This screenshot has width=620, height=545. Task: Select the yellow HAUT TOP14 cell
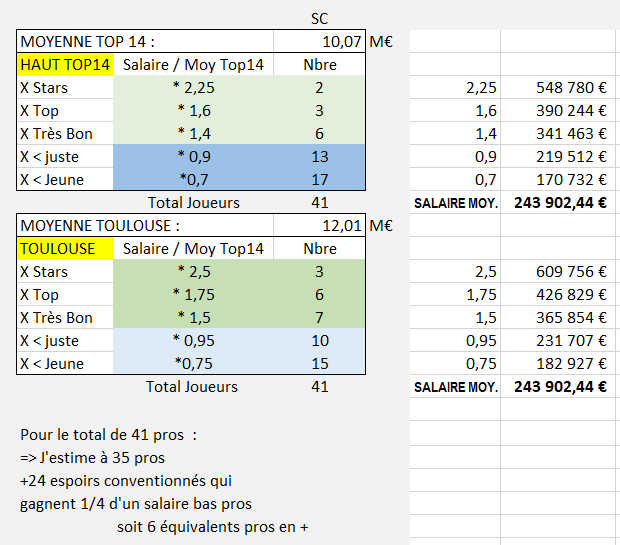tap(65, 64)
